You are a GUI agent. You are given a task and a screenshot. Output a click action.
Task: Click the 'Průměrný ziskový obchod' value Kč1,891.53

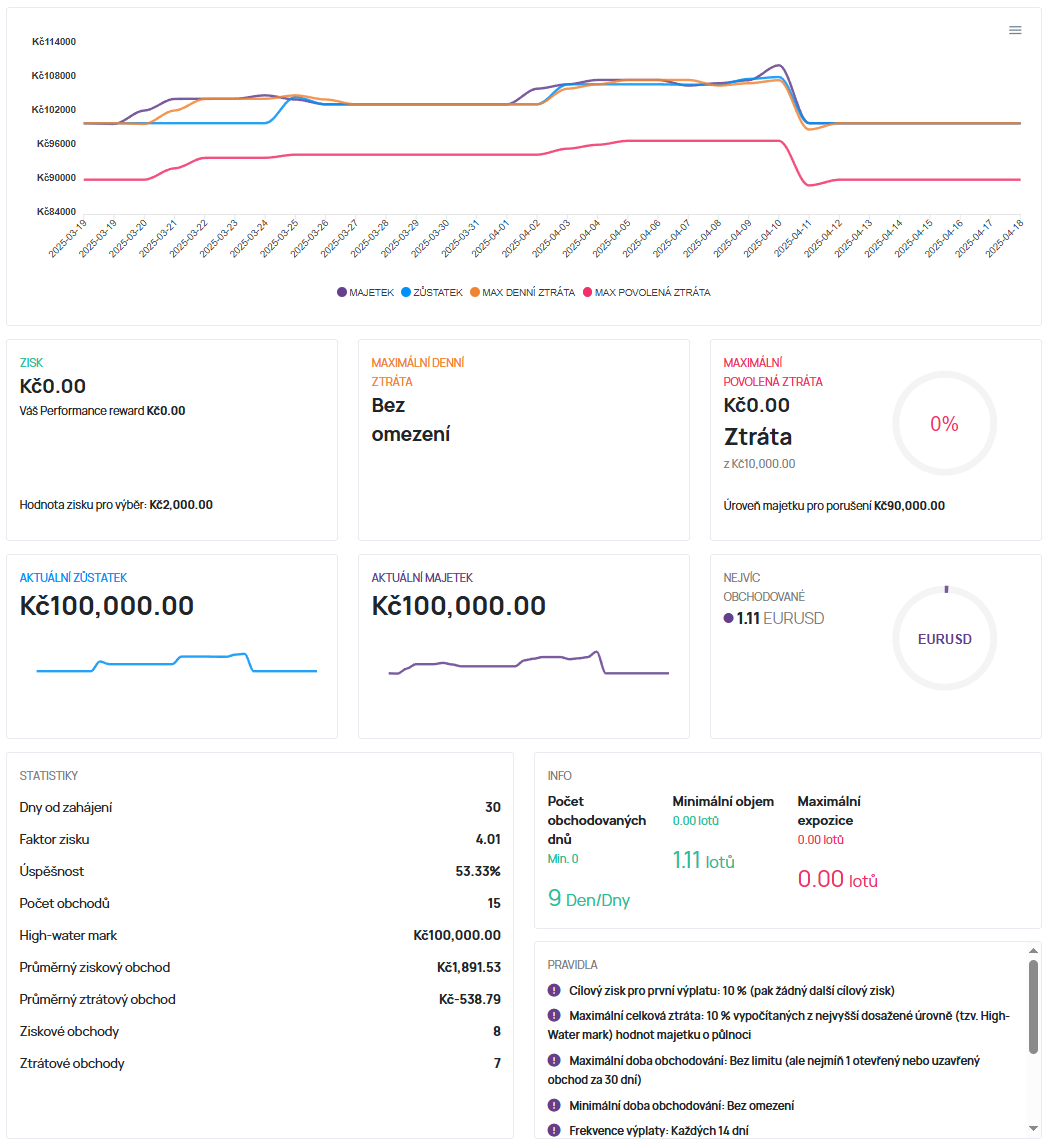coord(469,967)
